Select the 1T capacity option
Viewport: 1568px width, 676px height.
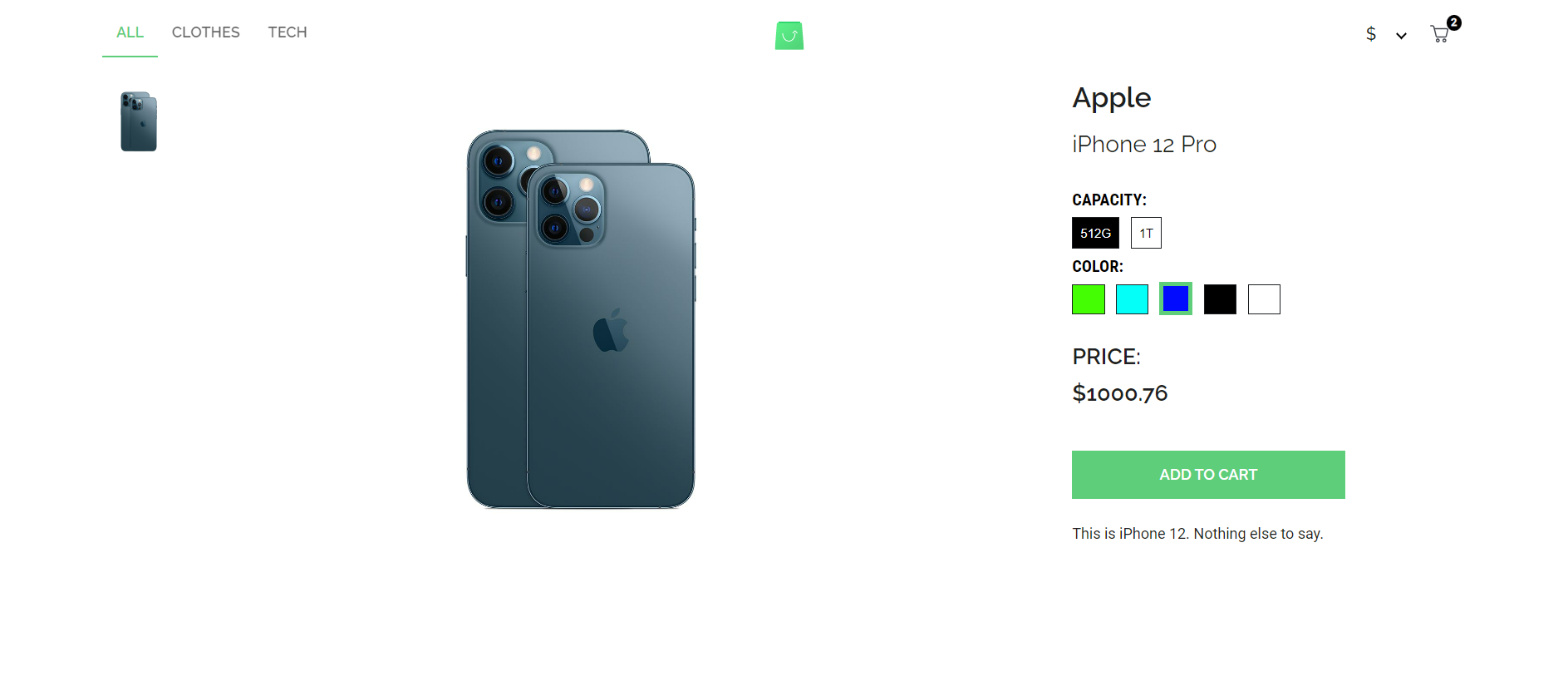(1146, 233)
